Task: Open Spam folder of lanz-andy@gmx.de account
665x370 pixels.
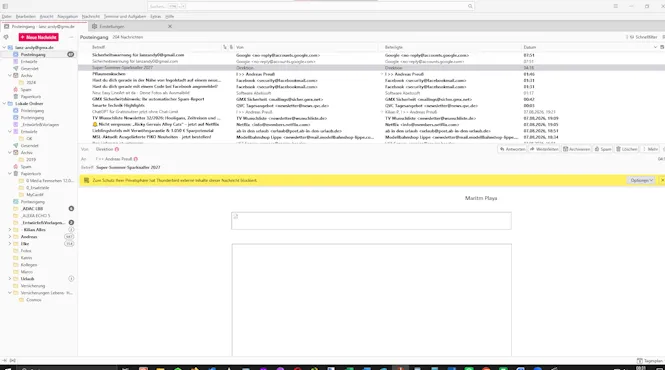Action: (x=26, y=90)
